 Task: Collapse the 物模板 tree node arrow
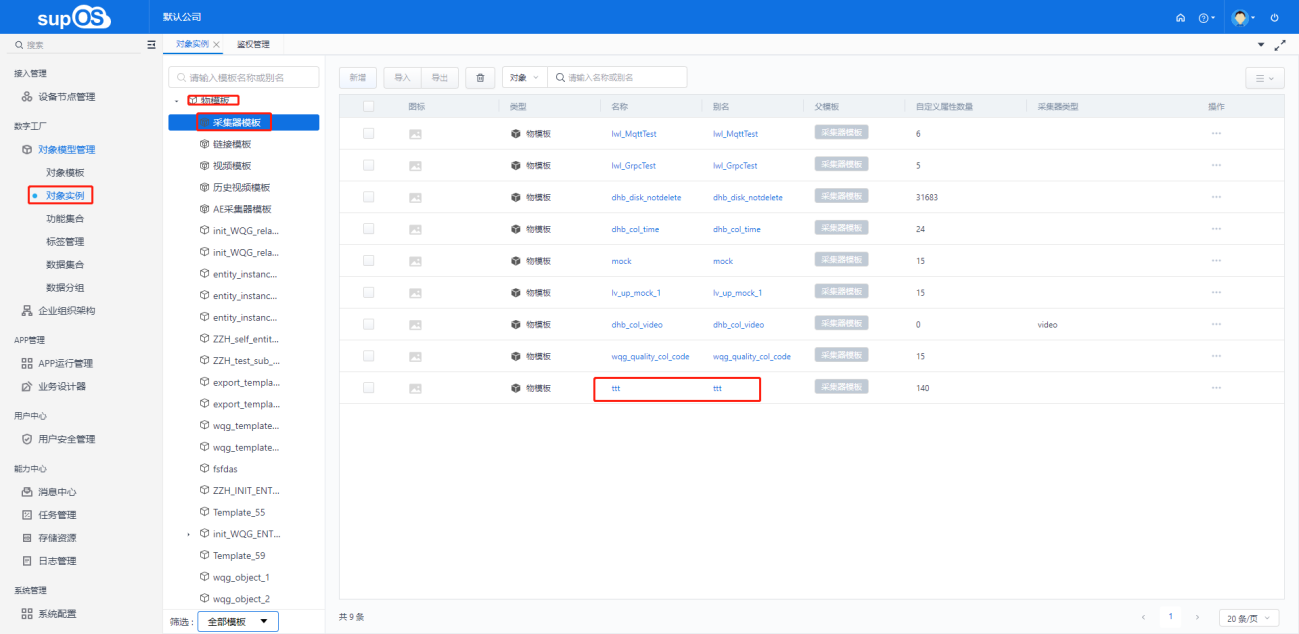click(177, 101)
